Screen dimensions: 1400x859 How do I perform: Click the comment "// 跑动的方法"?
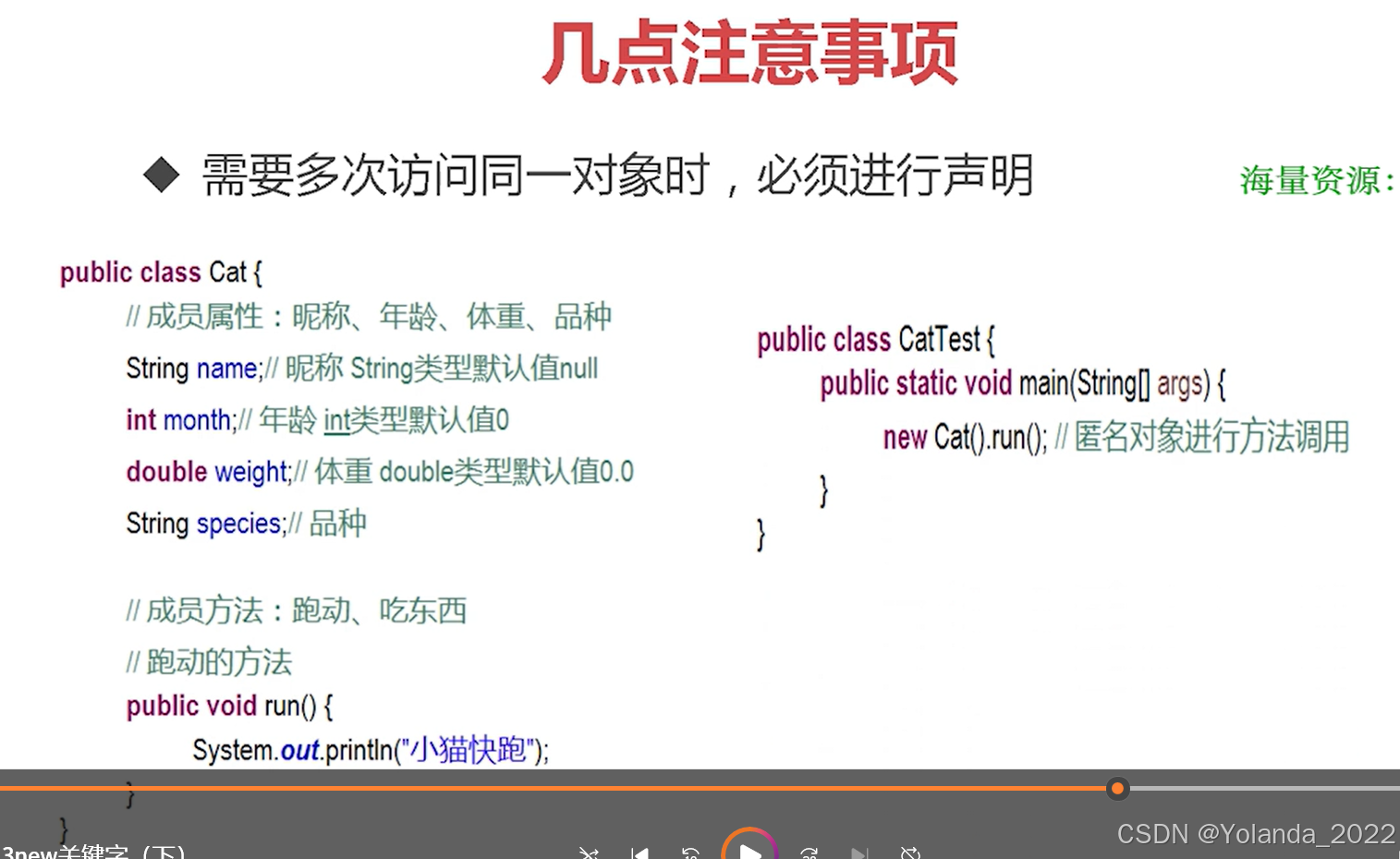pos(209,662)
